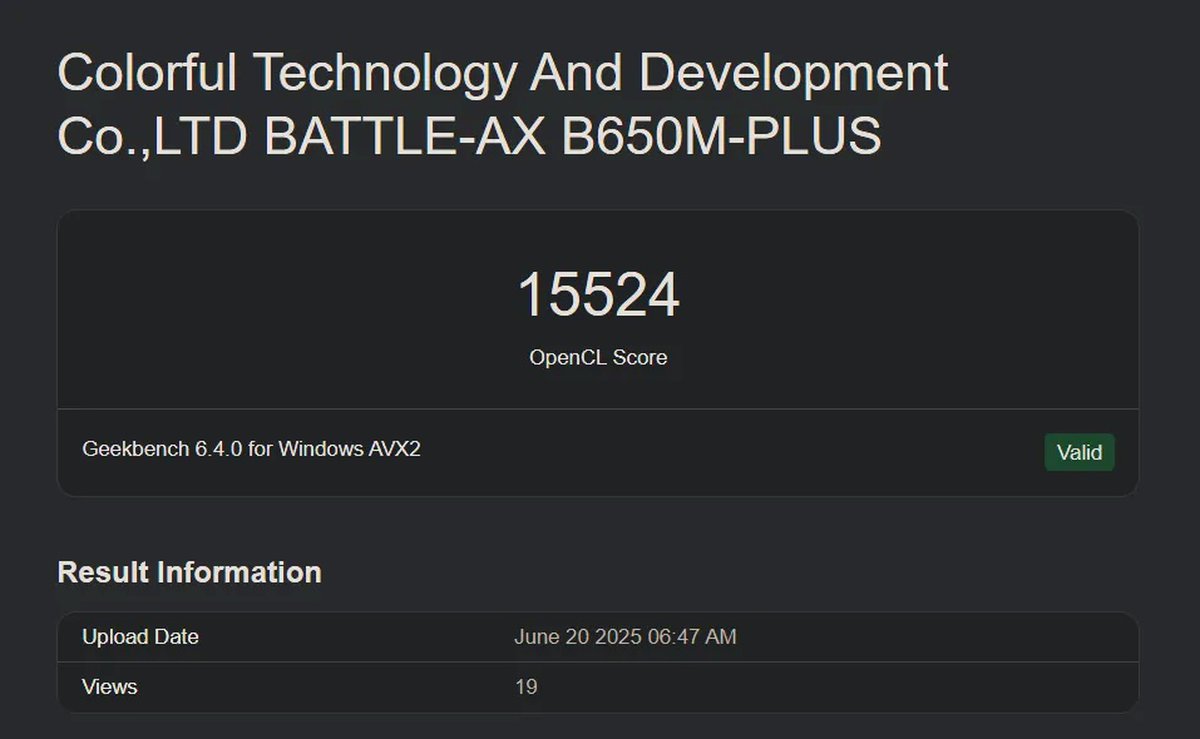The height and width of the screenshot is (739, 1200).
Task: Click BATTLE-AX in the page title
Action: pyautogui.click(x=405, y=137)
